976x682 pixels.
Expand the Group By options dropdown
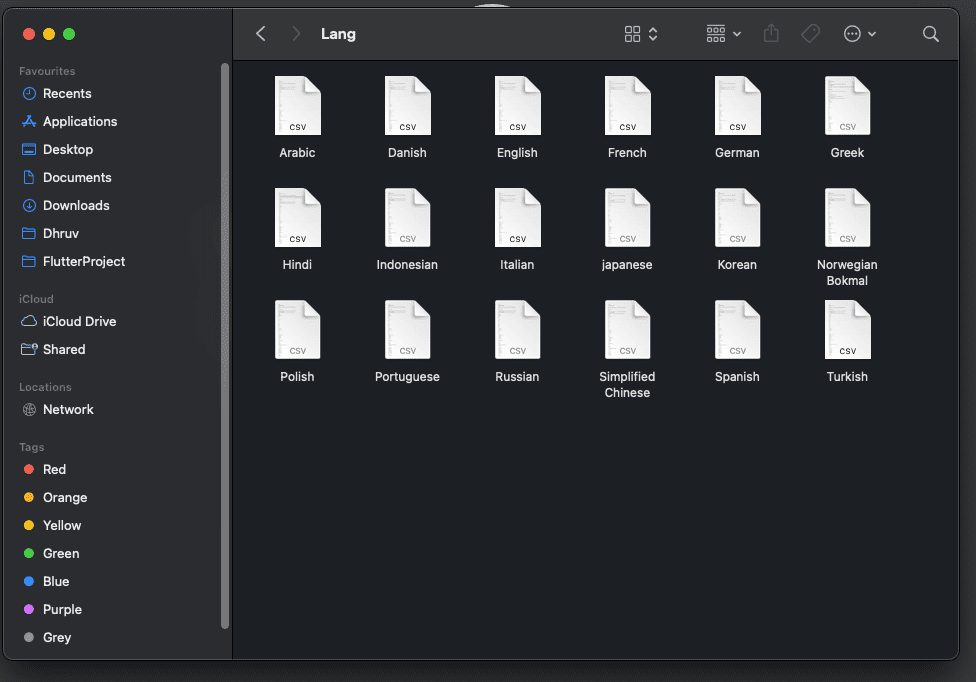click(723, 34)
